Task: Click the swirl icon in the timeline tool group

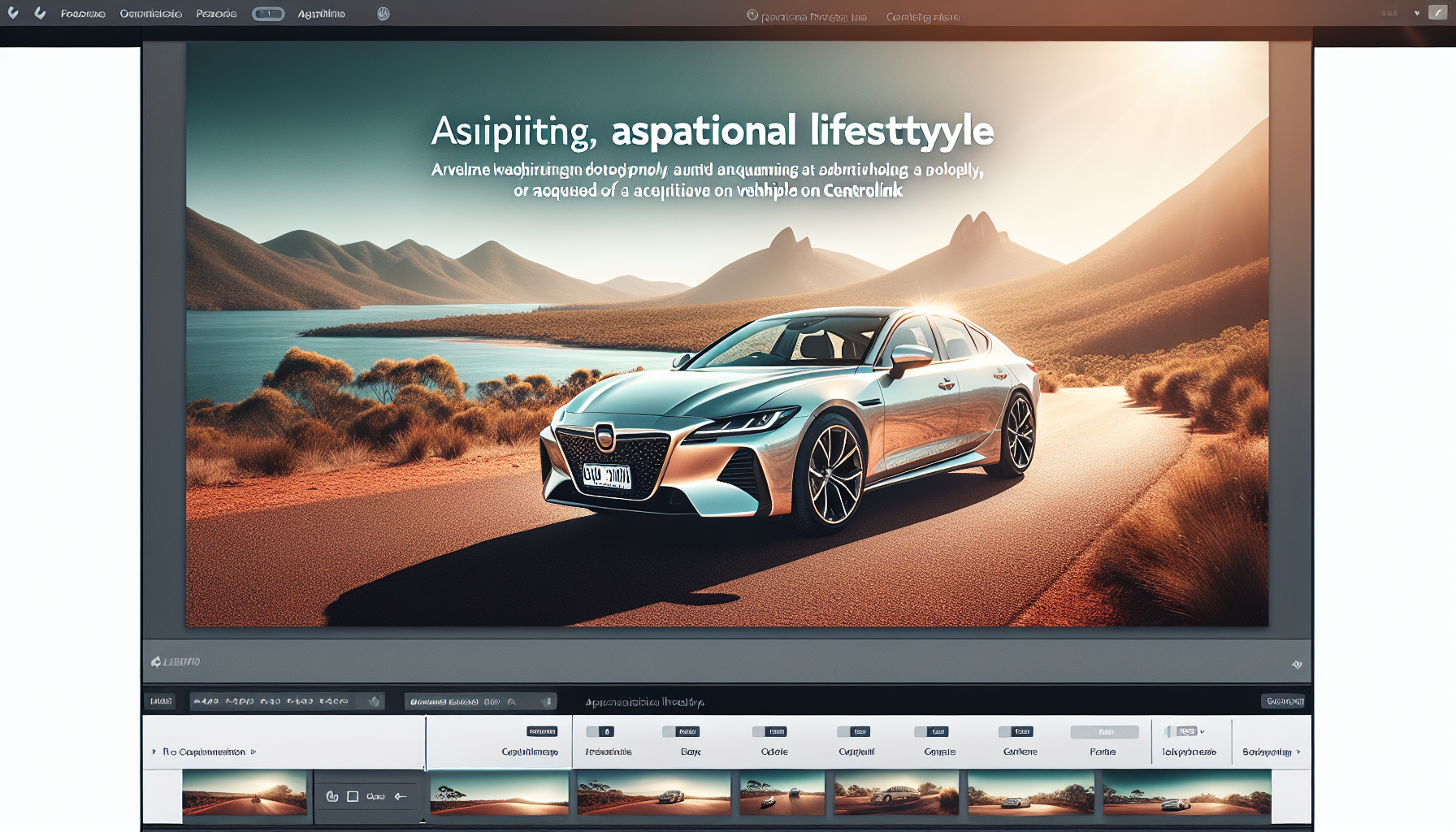Action: pyautogui.click(x=332, y=796)
